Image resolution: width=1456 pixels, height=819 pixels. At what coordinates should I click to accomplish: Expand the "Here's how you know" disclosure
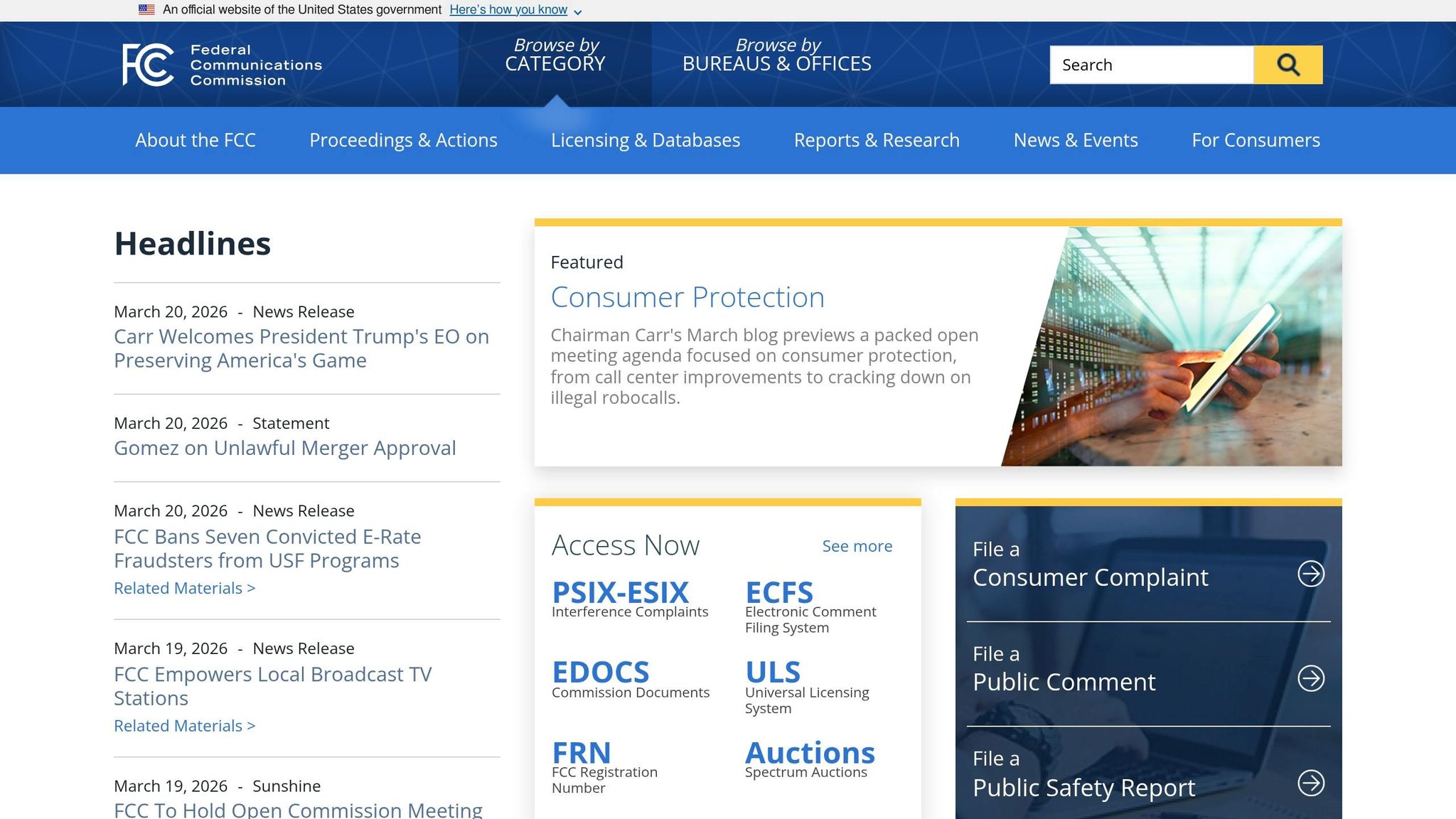coord(509,9)
